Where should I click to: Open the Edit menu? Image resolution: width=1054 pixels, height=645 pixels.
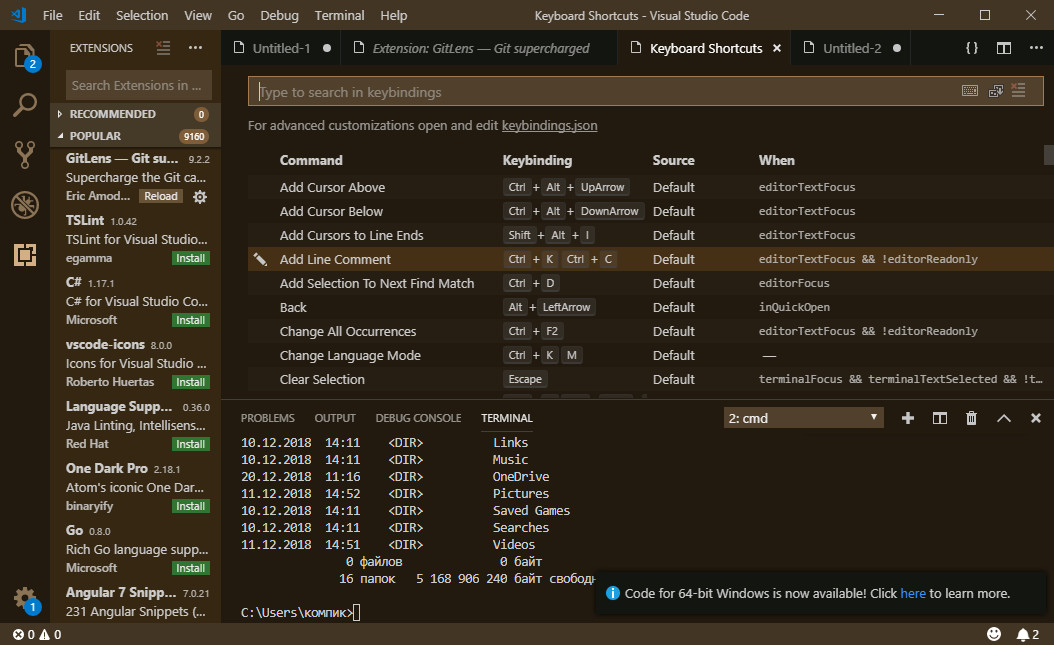[x=89, y=15]
